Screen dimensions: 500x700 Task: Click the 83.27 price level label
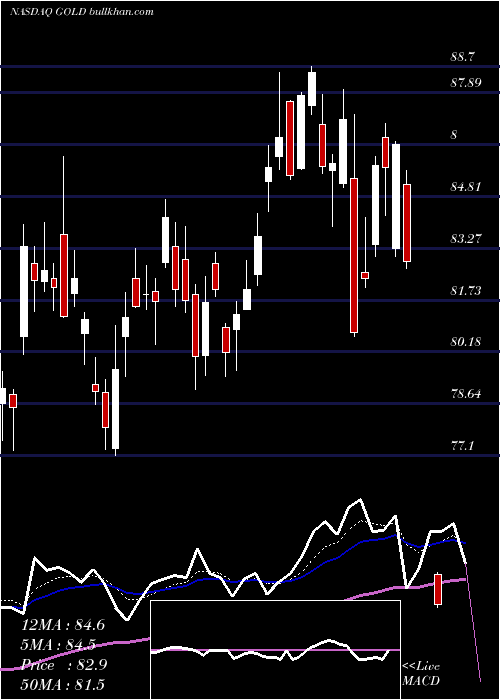466,238
